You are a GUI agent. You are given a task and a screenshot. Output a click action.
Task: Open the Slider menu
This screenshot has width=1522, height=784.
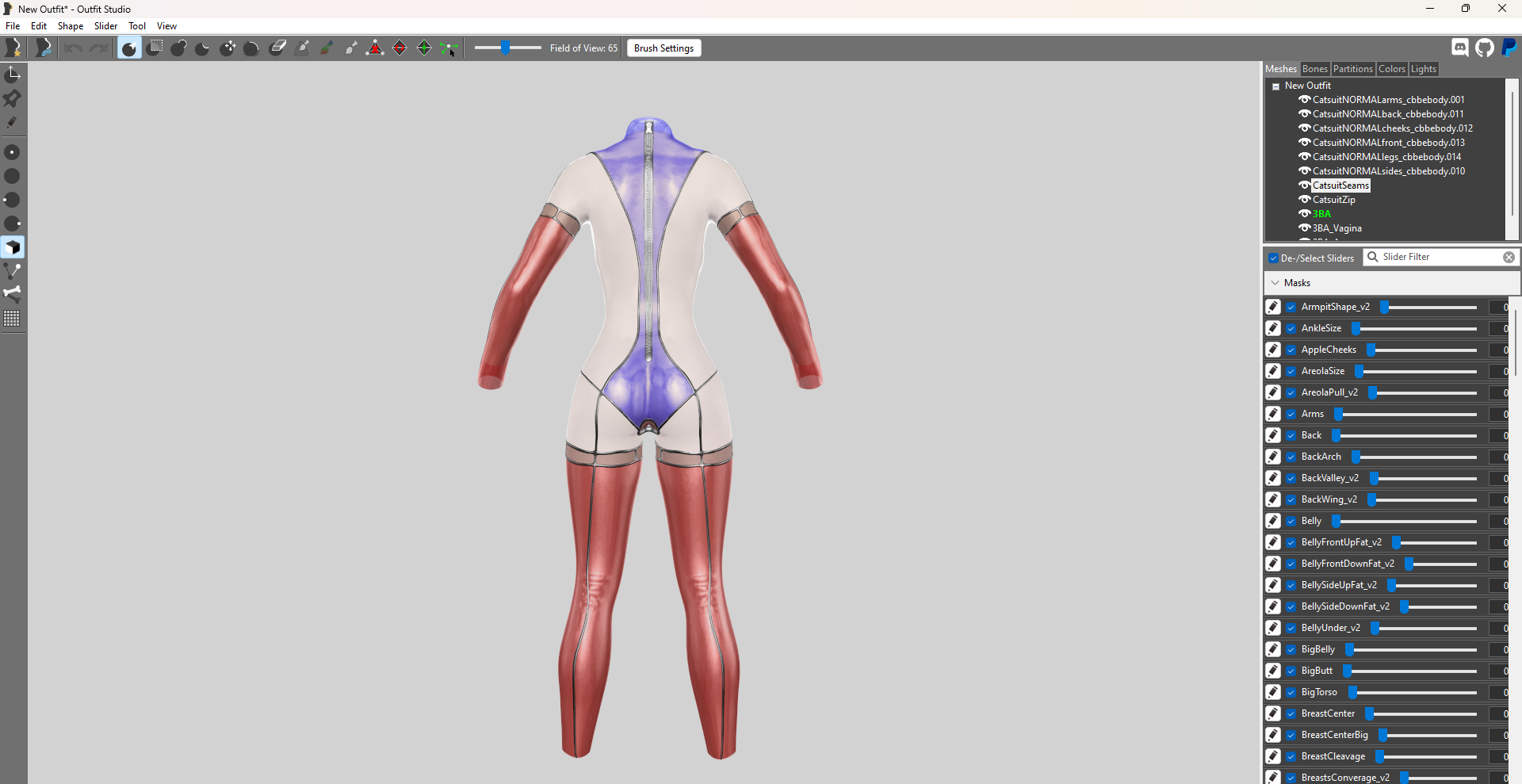pos(105,25)
